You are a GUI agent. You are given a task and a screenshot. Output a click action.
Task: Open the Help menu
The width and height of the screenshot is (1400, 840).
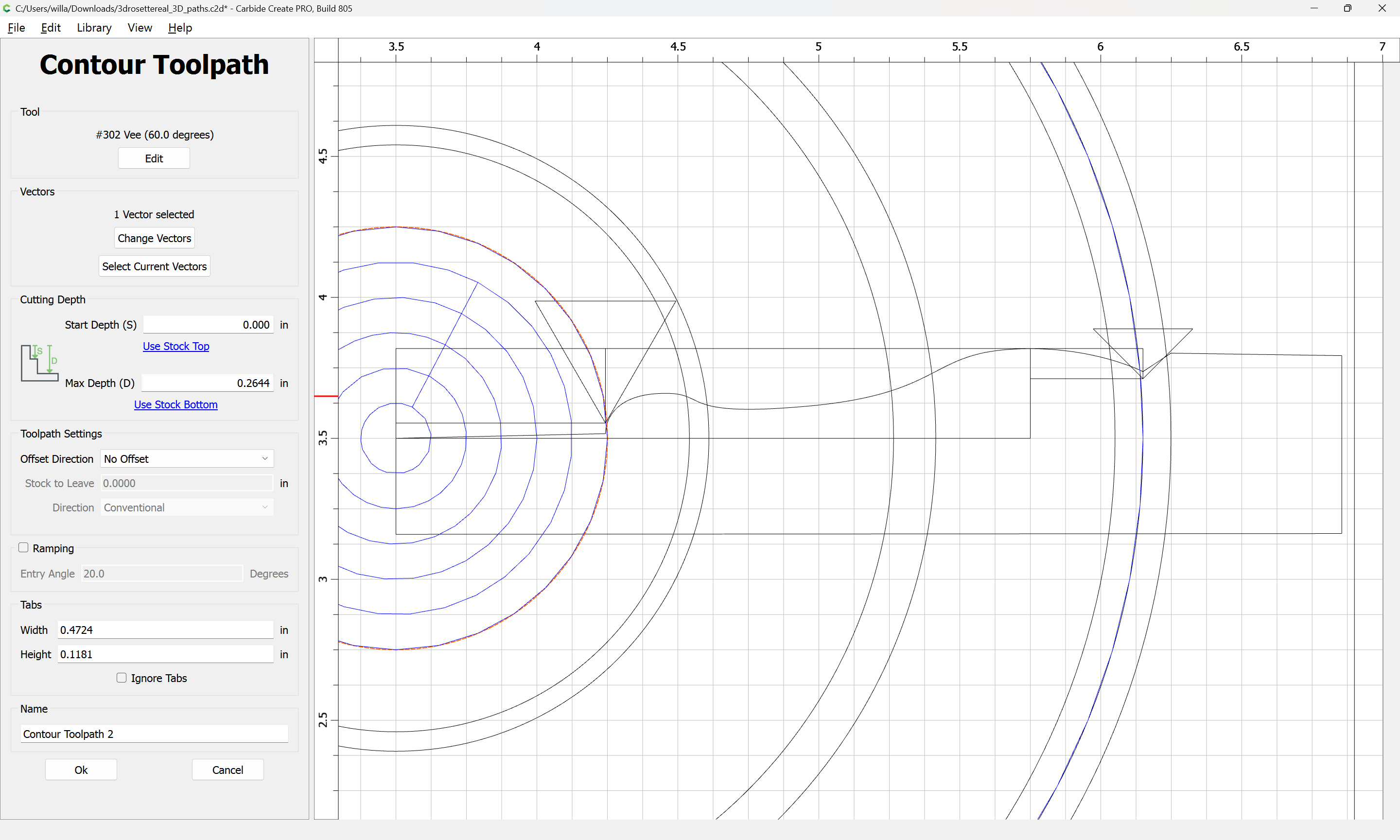[x=180, y=28]
